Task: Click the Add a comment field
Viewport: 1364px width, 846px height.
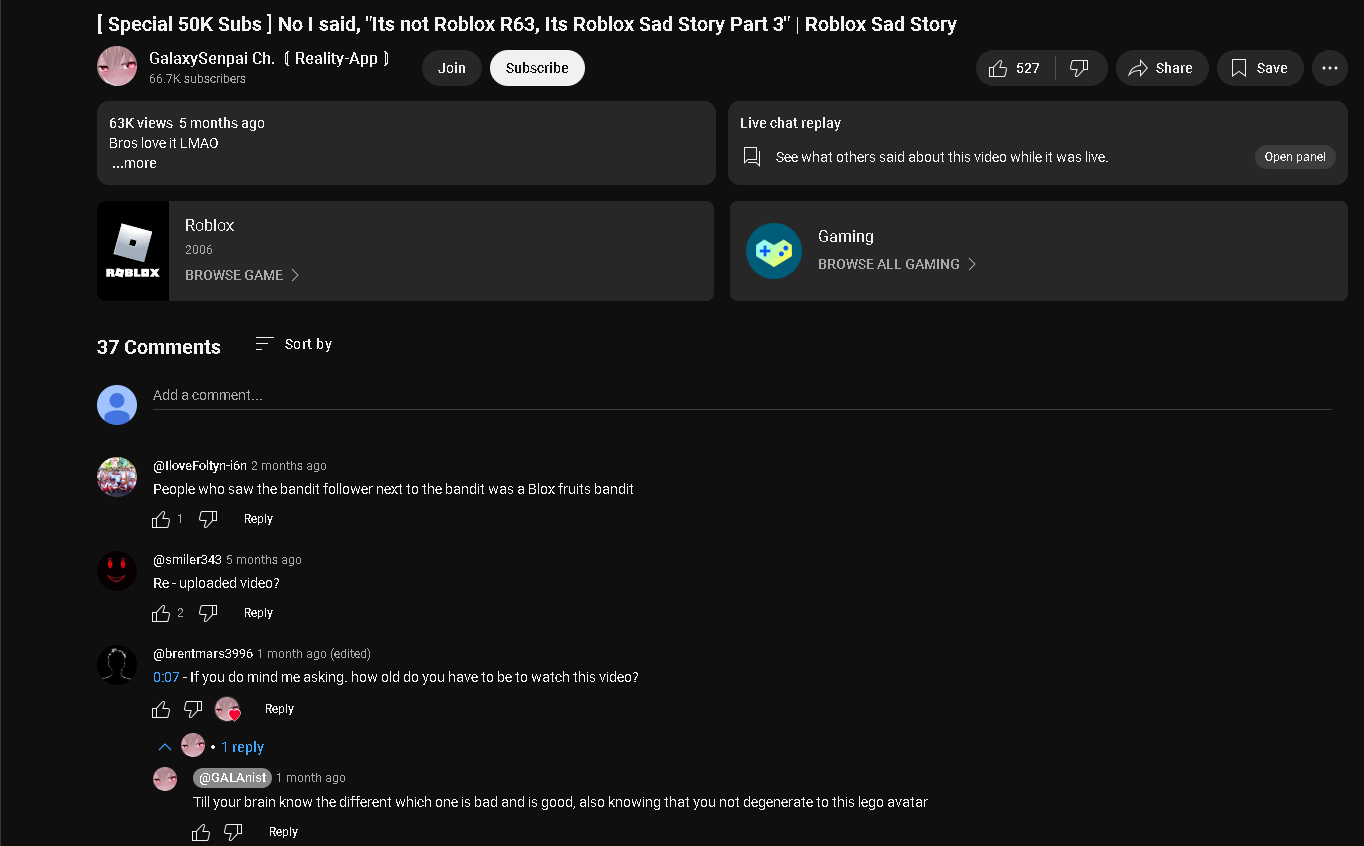Action: pyautogui.click(x=740, y=396)
